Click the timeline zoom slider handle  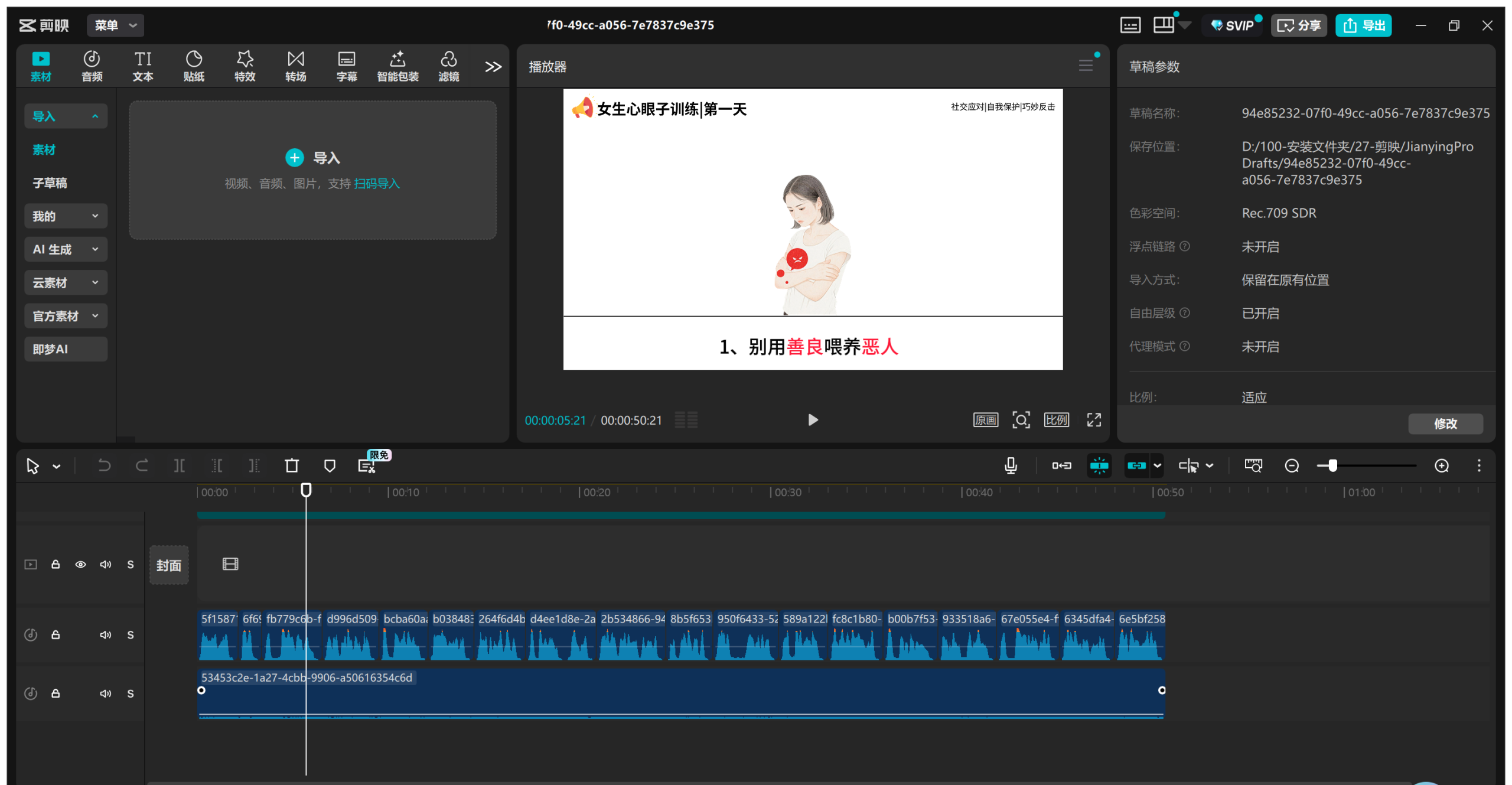point(1332,466)
